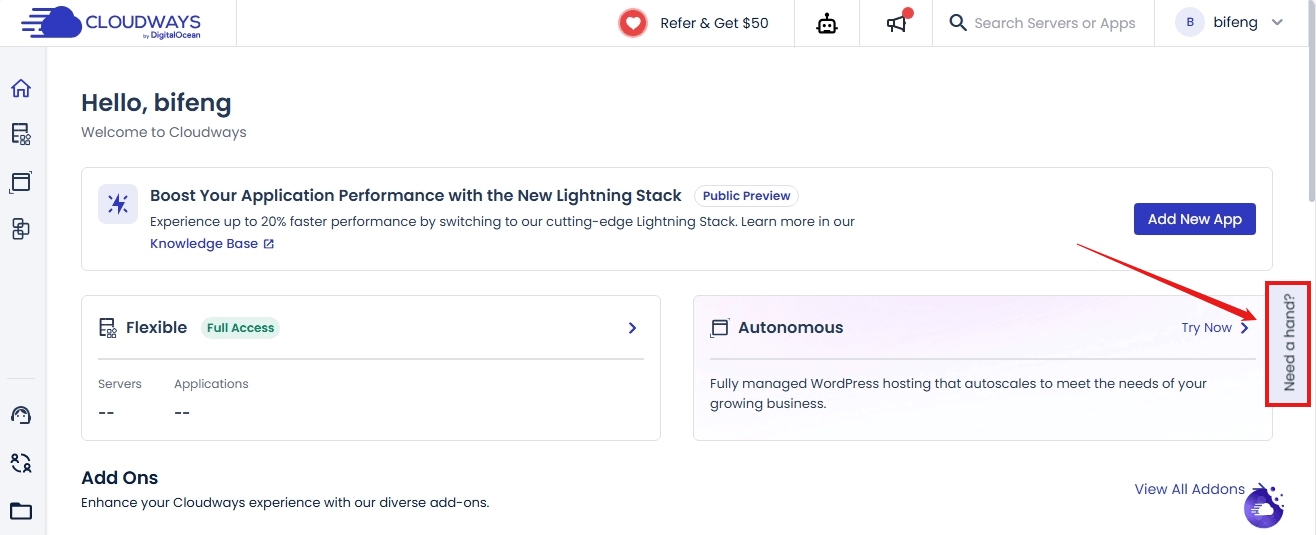This screenshot has height=535, width=1316.
Task: Open the View All Addons link
Action: (1189, 489)
